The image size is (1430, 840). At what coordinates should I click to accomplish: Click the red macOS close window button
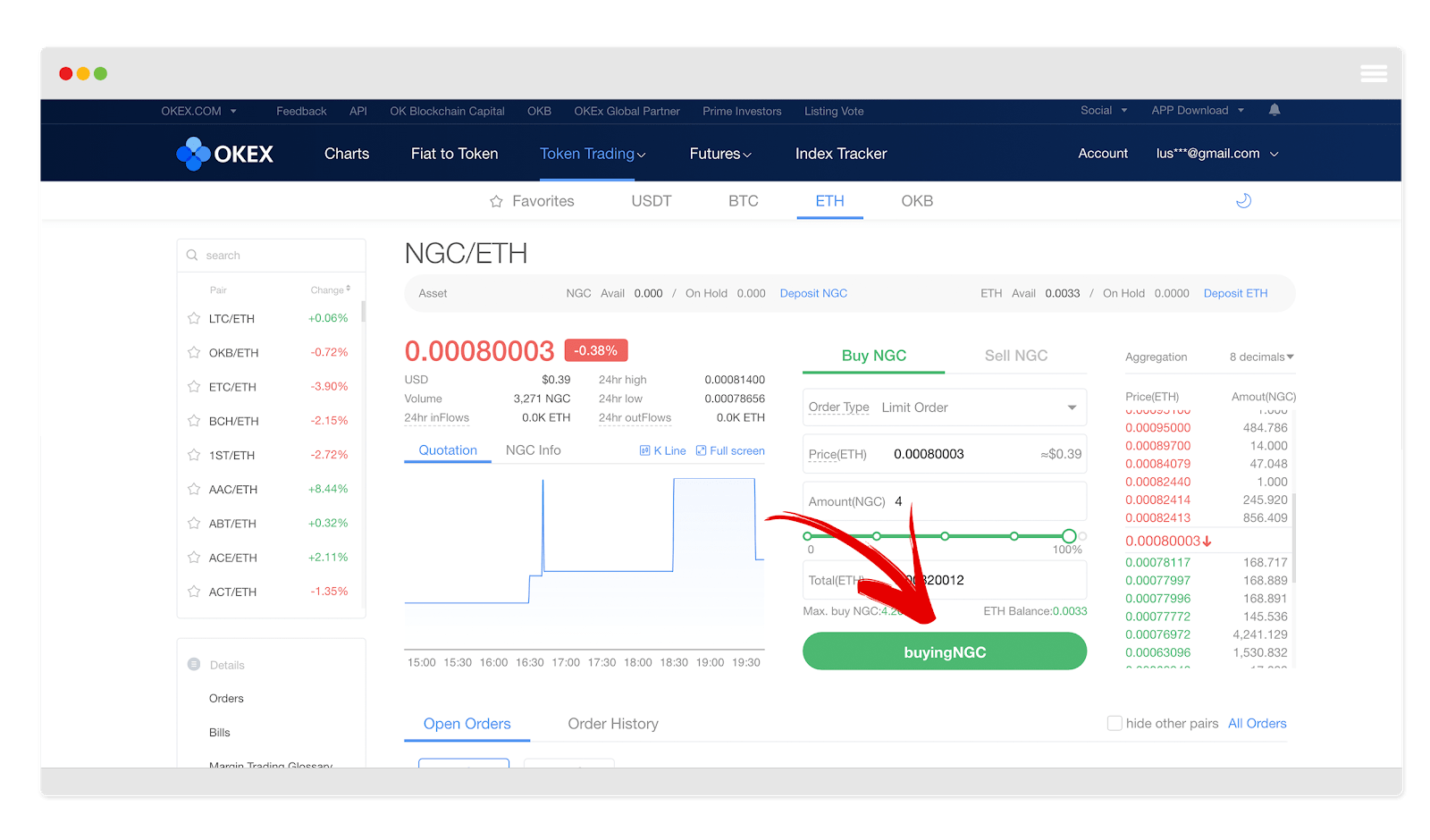[66, 73]
